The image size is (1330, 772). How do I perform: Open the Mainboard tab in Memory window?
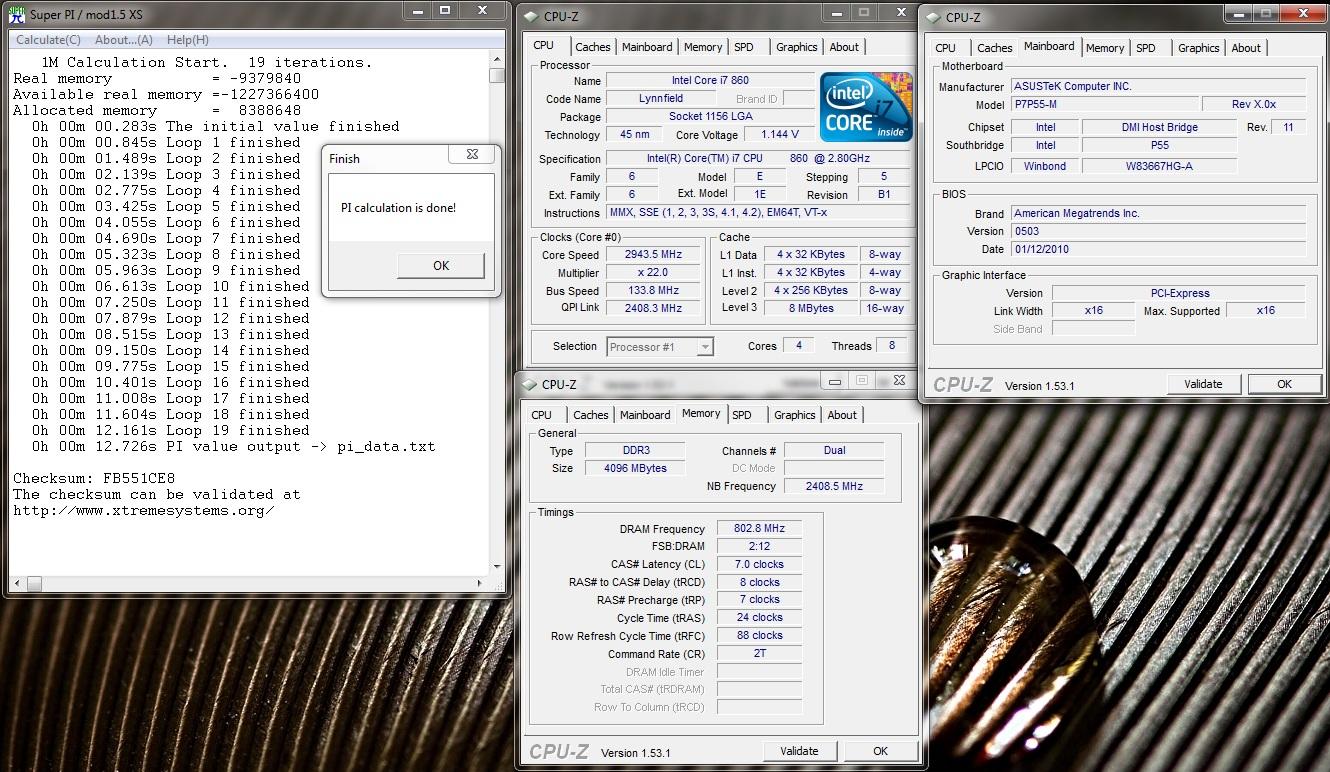pyautogui.click(x=645, y=415)
